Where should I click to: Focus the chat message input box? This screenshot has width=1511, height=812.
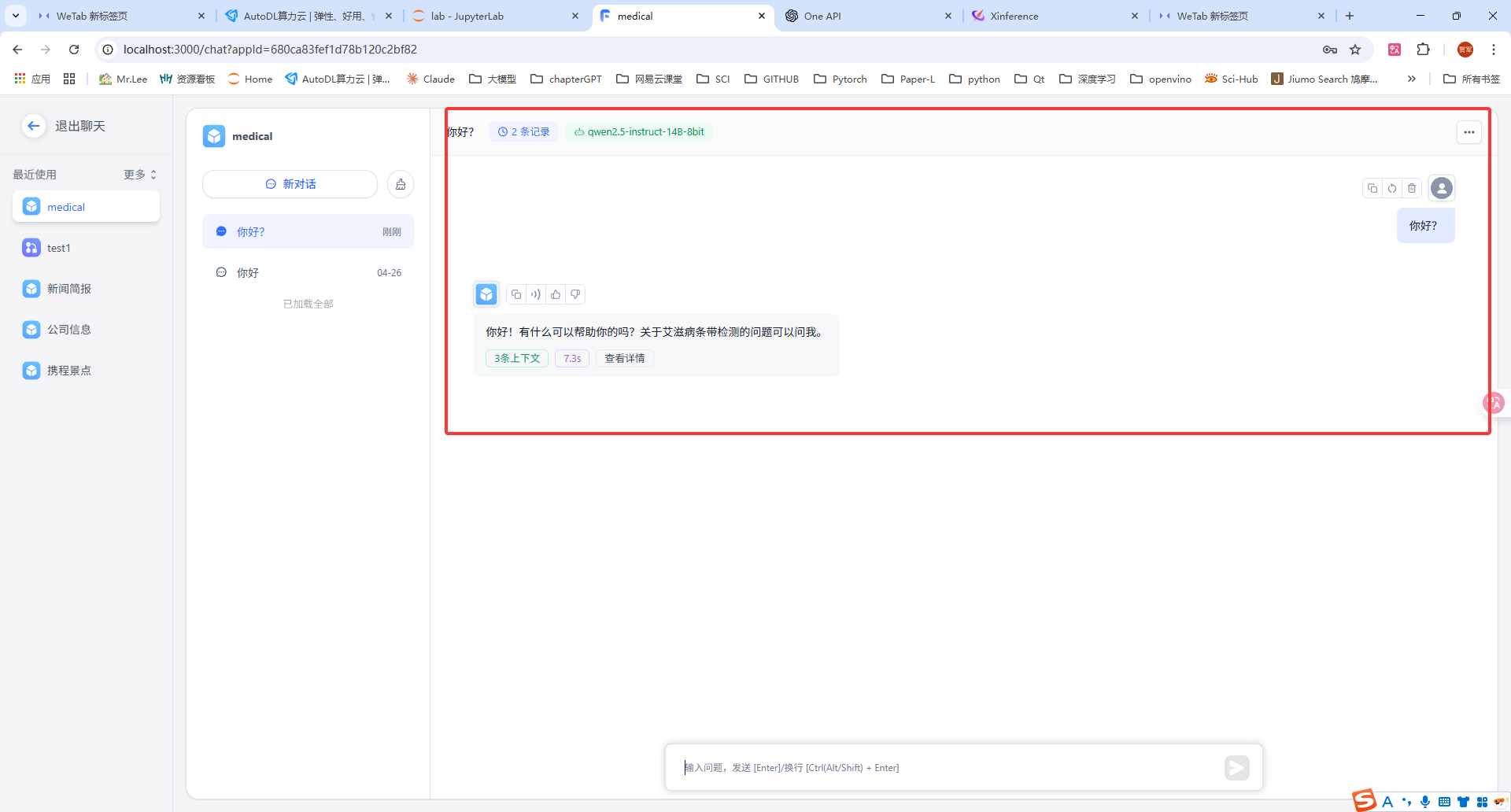click(x=944, y=767)
